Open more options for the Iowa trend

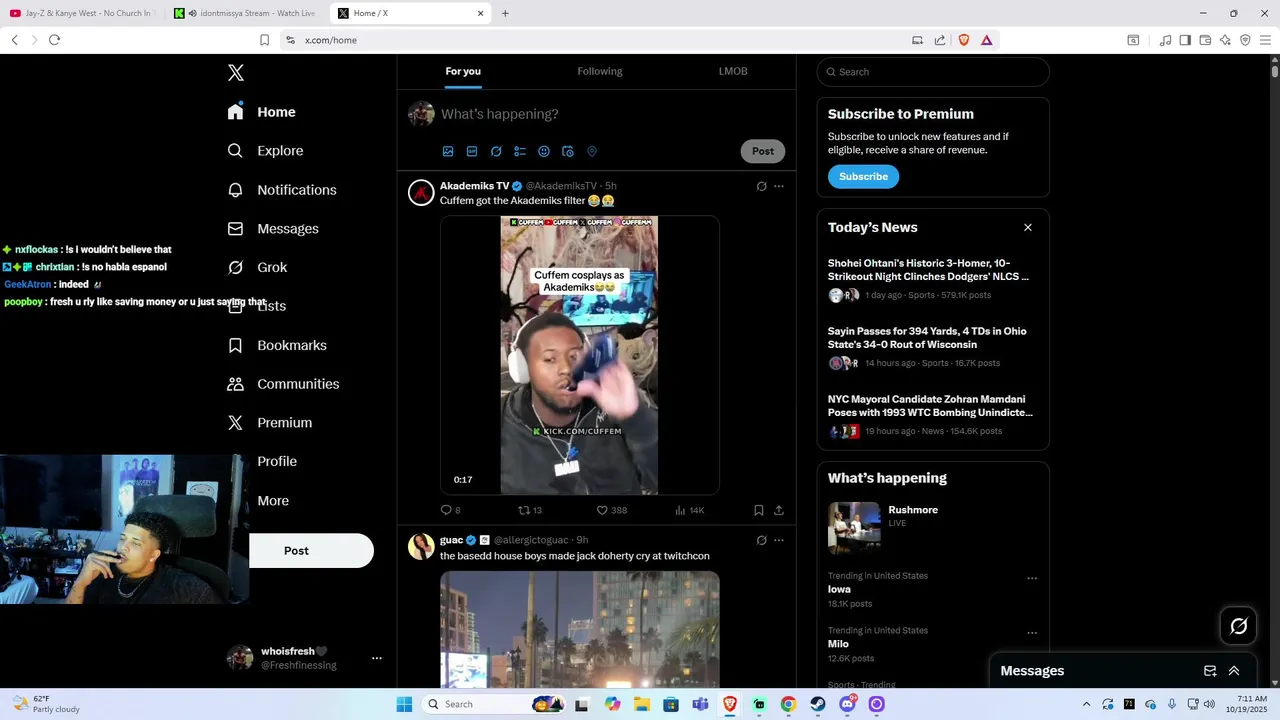tap(1032, 578)
